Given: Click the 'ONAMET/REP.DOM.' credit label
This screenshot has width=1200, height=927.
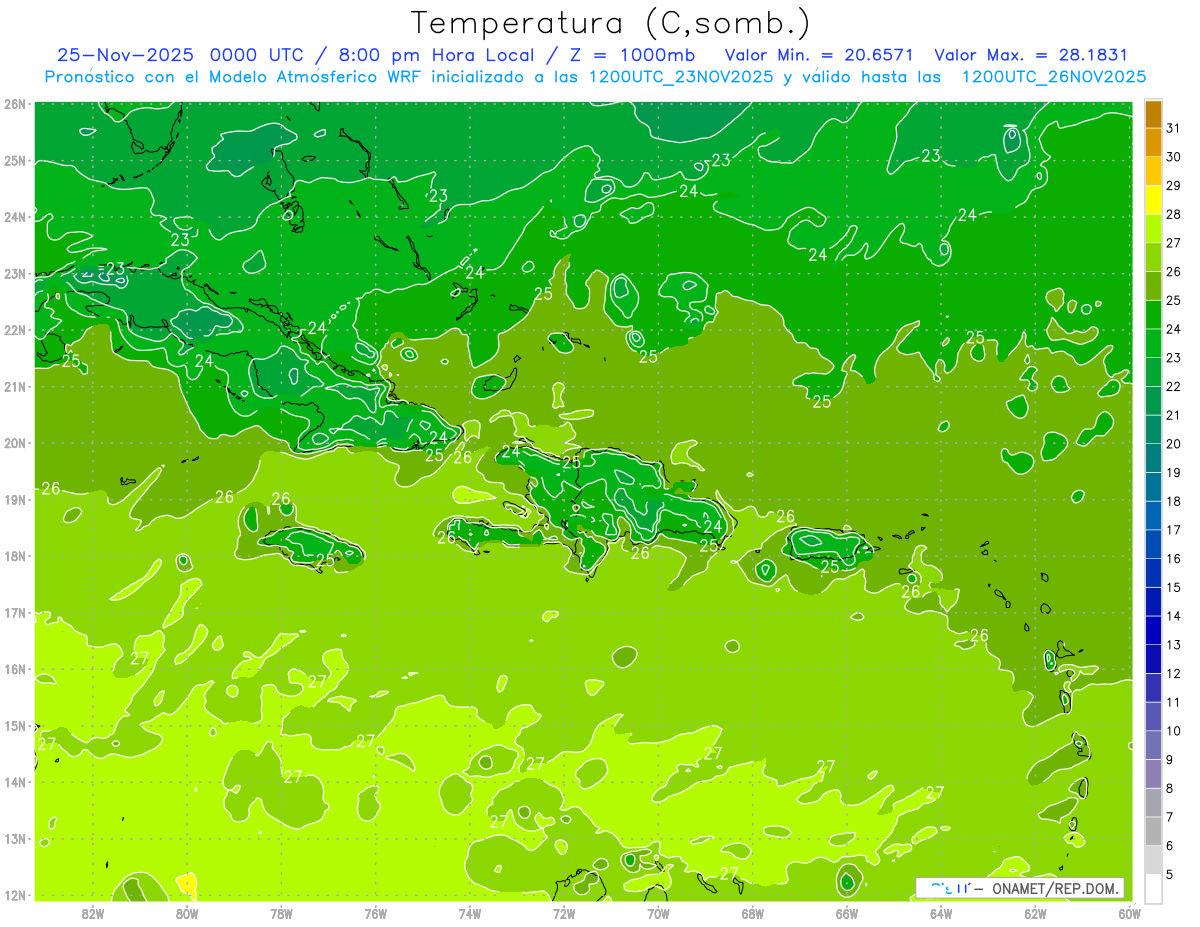Looking at the screenshot, I should [1055, 888].
